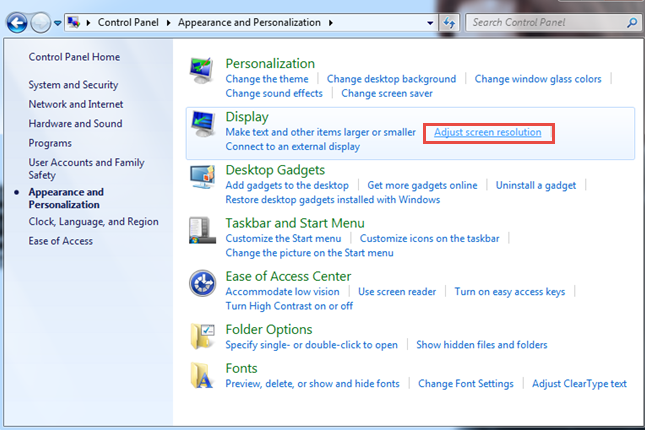The height and width of the screenshot is (430, 645).
Task: Open the Fonts heading
Action: (241, 368)
